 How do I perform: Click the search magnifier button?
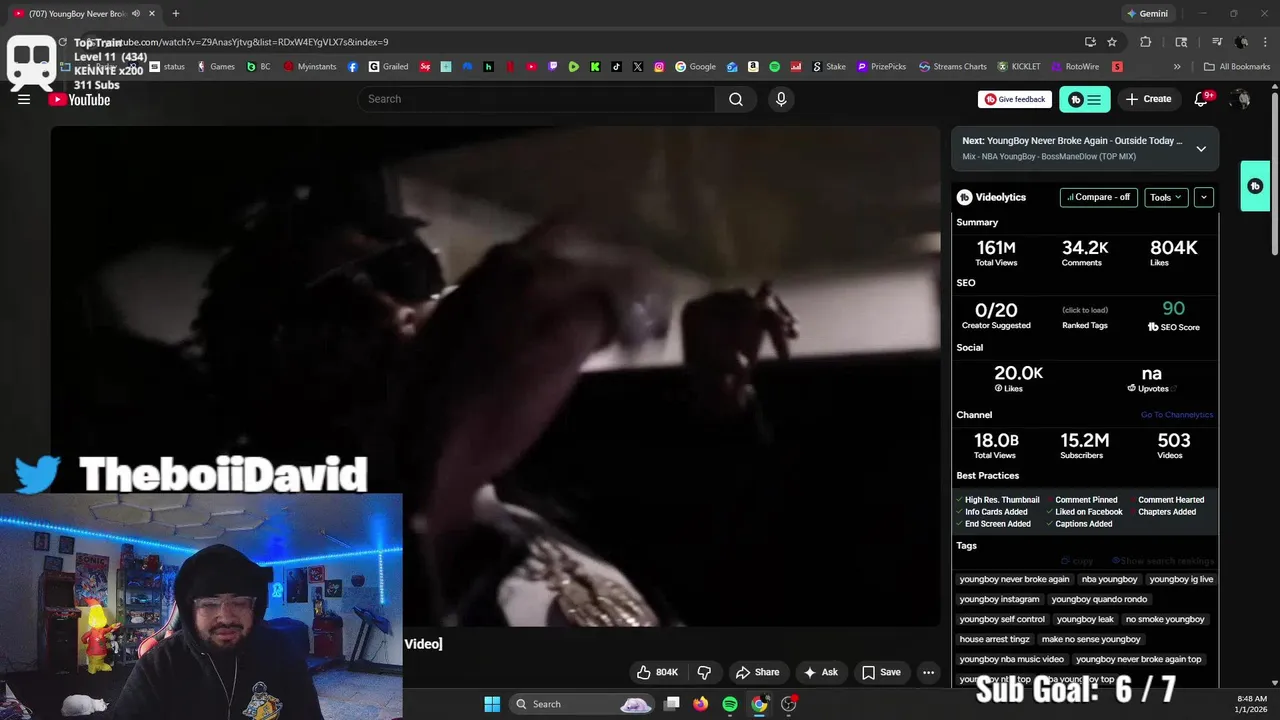click(736, 99)
